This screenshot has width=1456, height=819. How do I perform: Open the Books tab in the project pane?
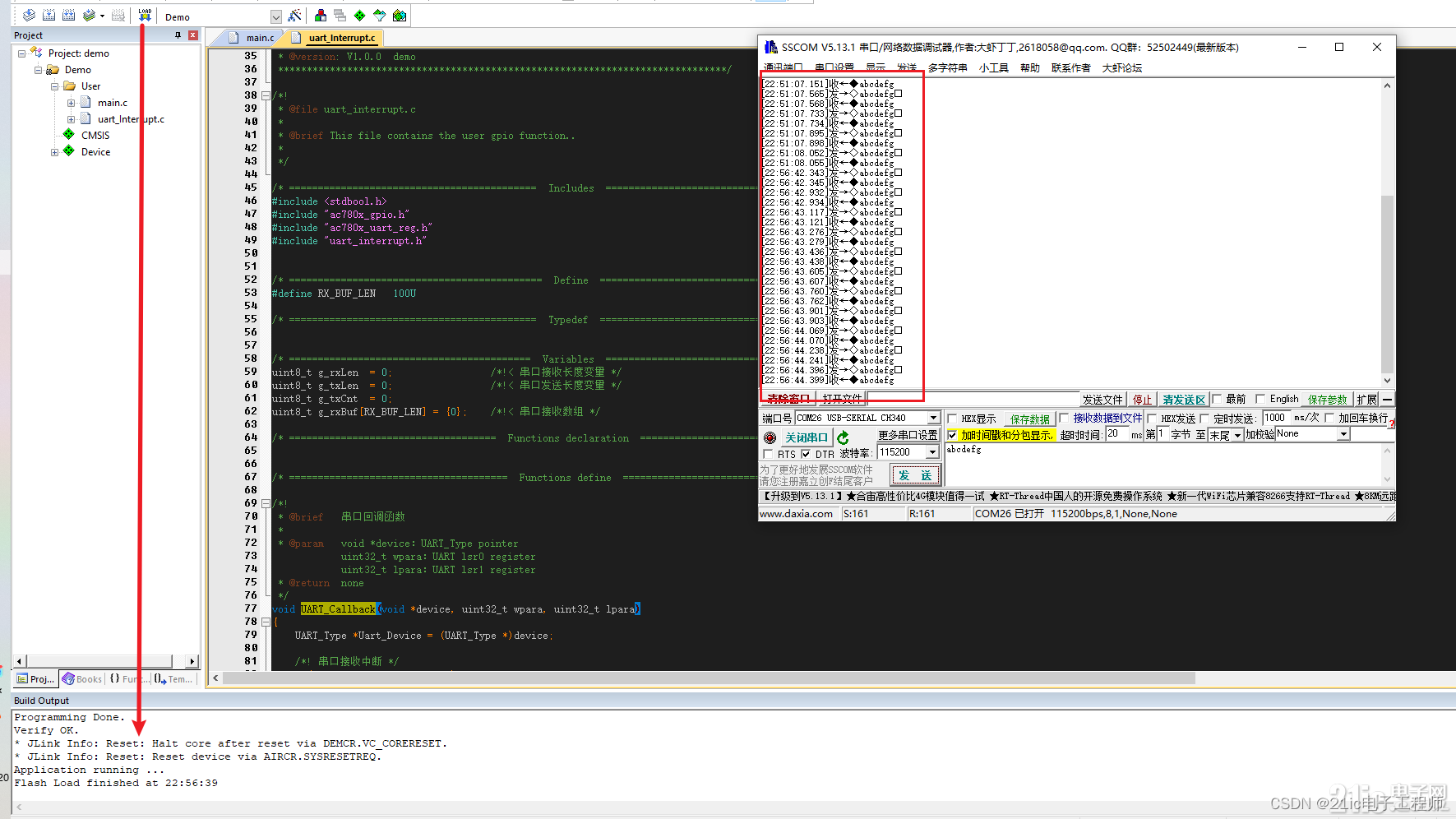pyautogui.click(x=82, y=678)
